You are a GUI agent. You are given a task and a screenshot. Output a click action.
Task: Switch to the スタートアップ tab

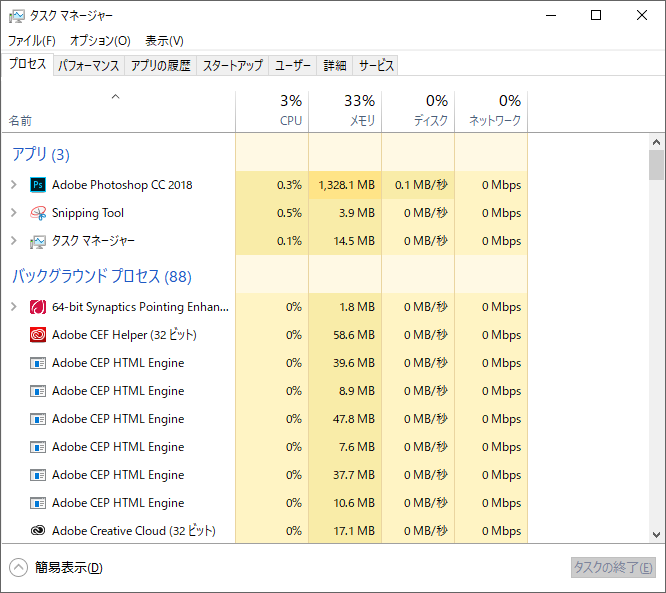(233, 65)
